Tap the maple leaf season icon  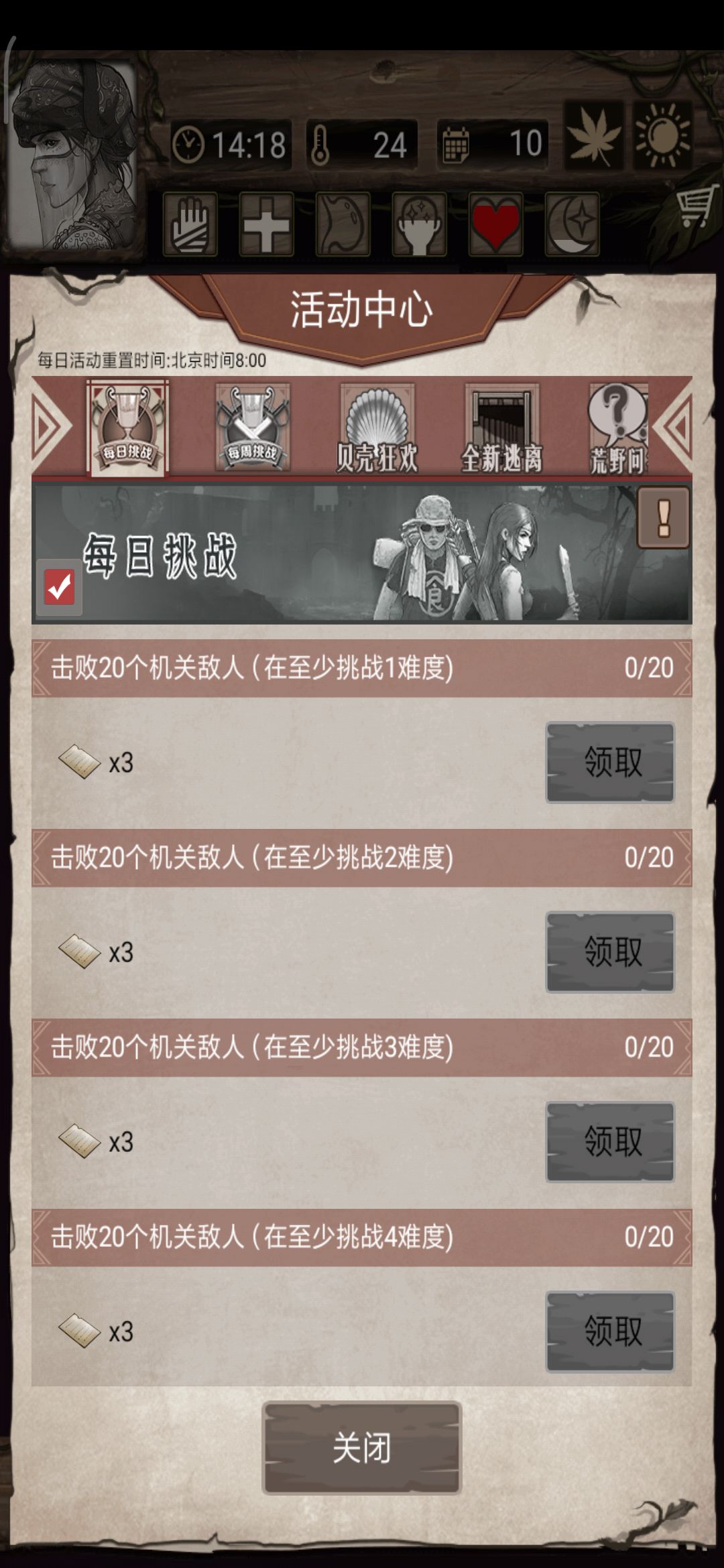pos(594,135)
